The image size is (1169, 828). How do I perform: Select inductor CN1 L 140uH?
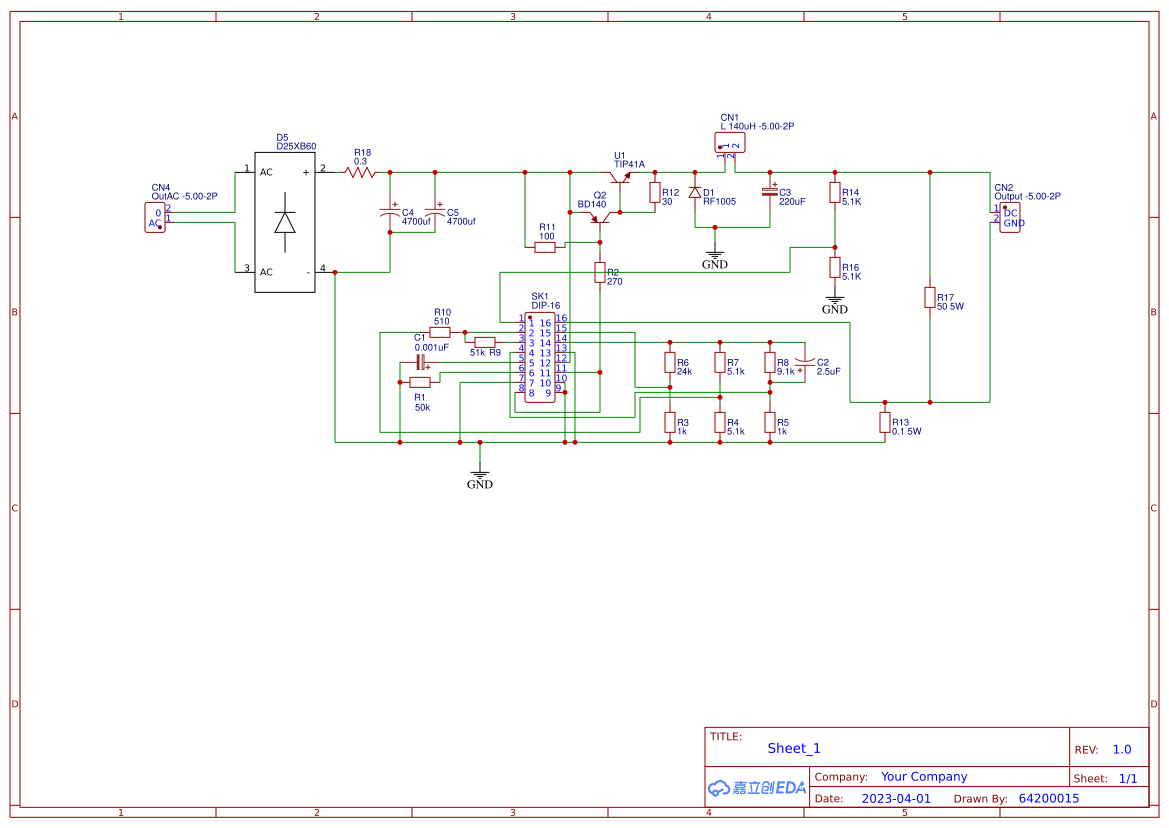729,143
